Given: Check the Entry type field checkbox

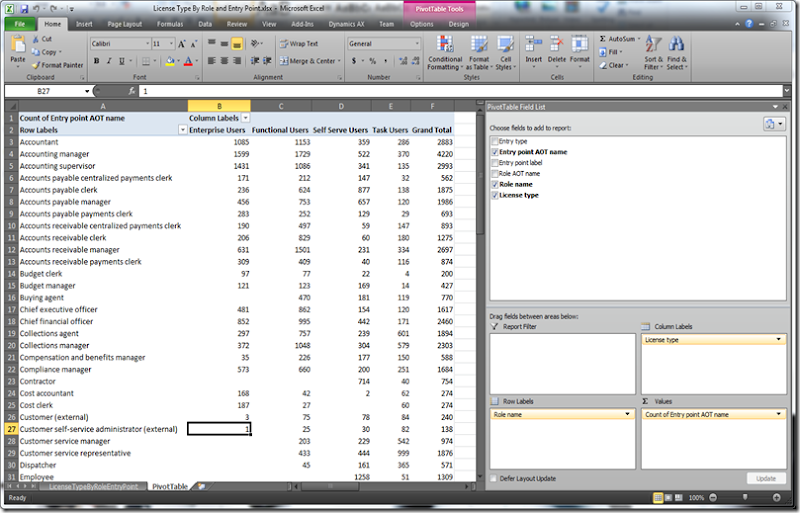Looking at the screenshot, I should pos(495,142).
